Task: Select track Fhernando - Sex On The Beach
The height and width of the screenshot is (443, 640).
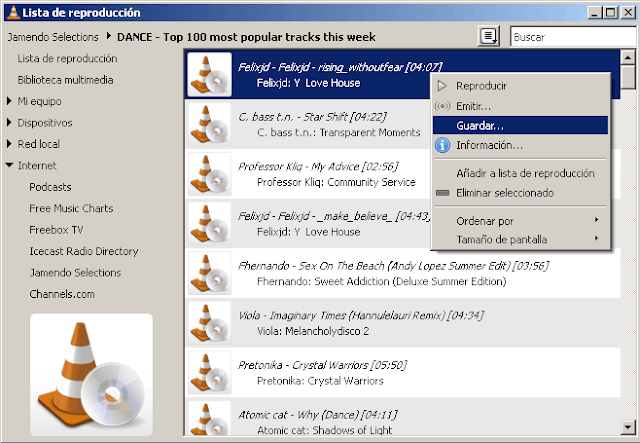Action: point(393,266)
